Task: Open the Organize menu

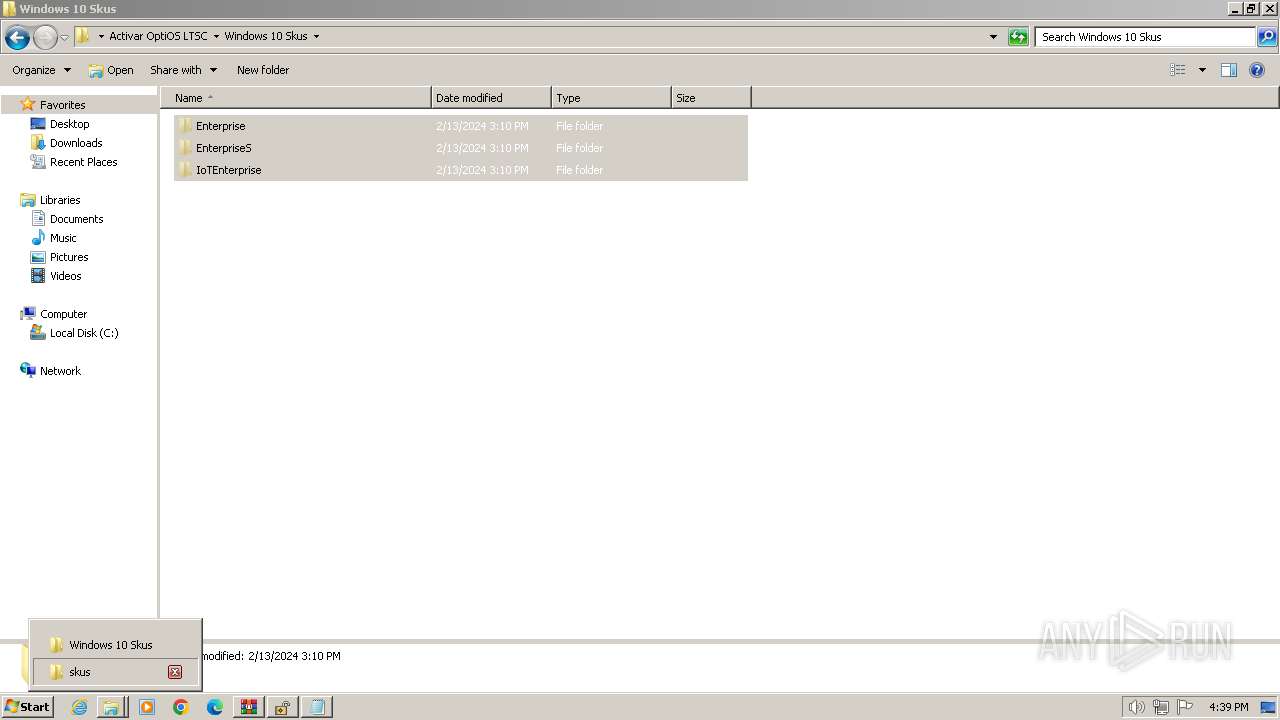Action: [x=41, y=70]
